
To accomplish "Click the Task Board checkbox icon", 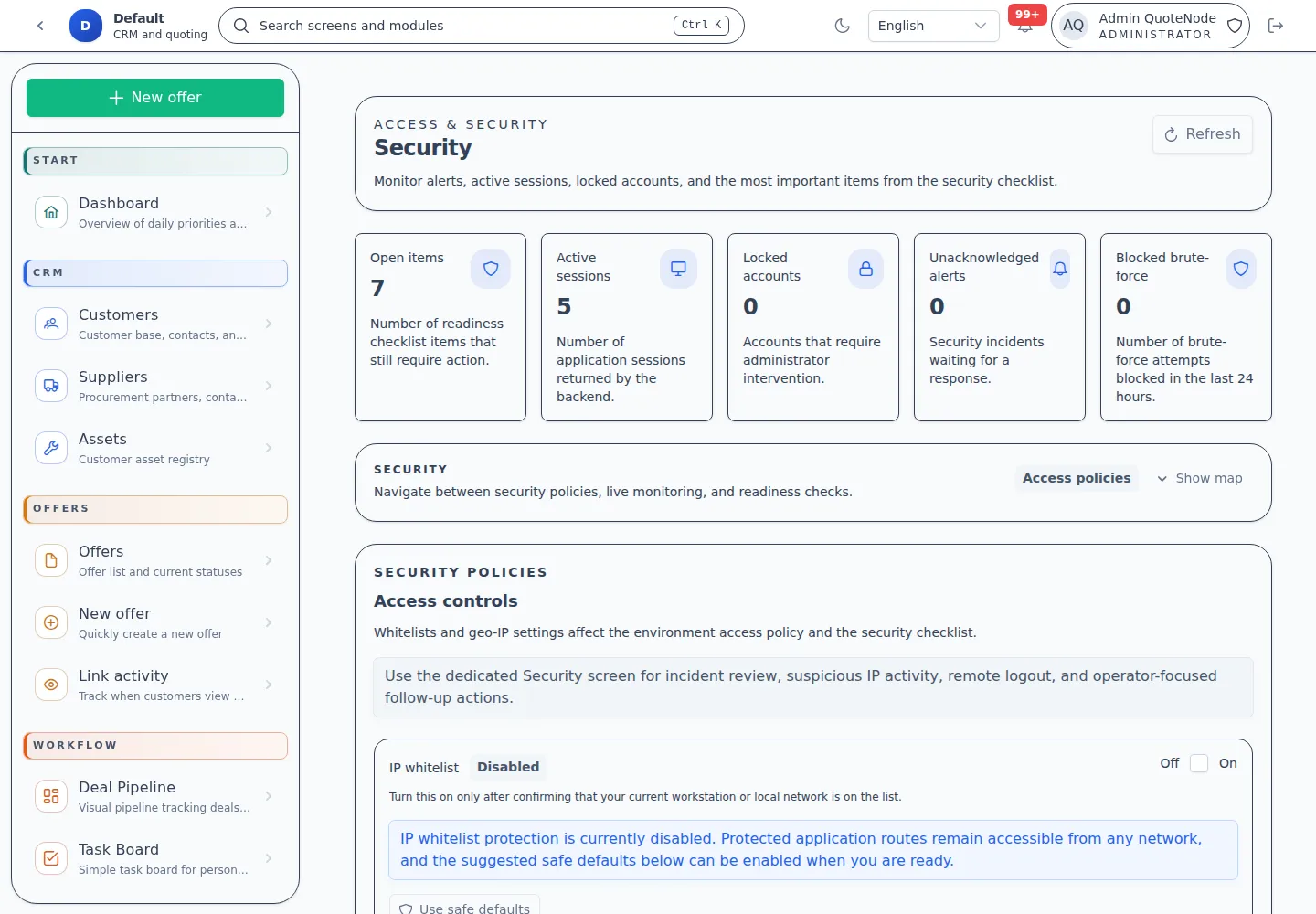I will tap(51, 858).
